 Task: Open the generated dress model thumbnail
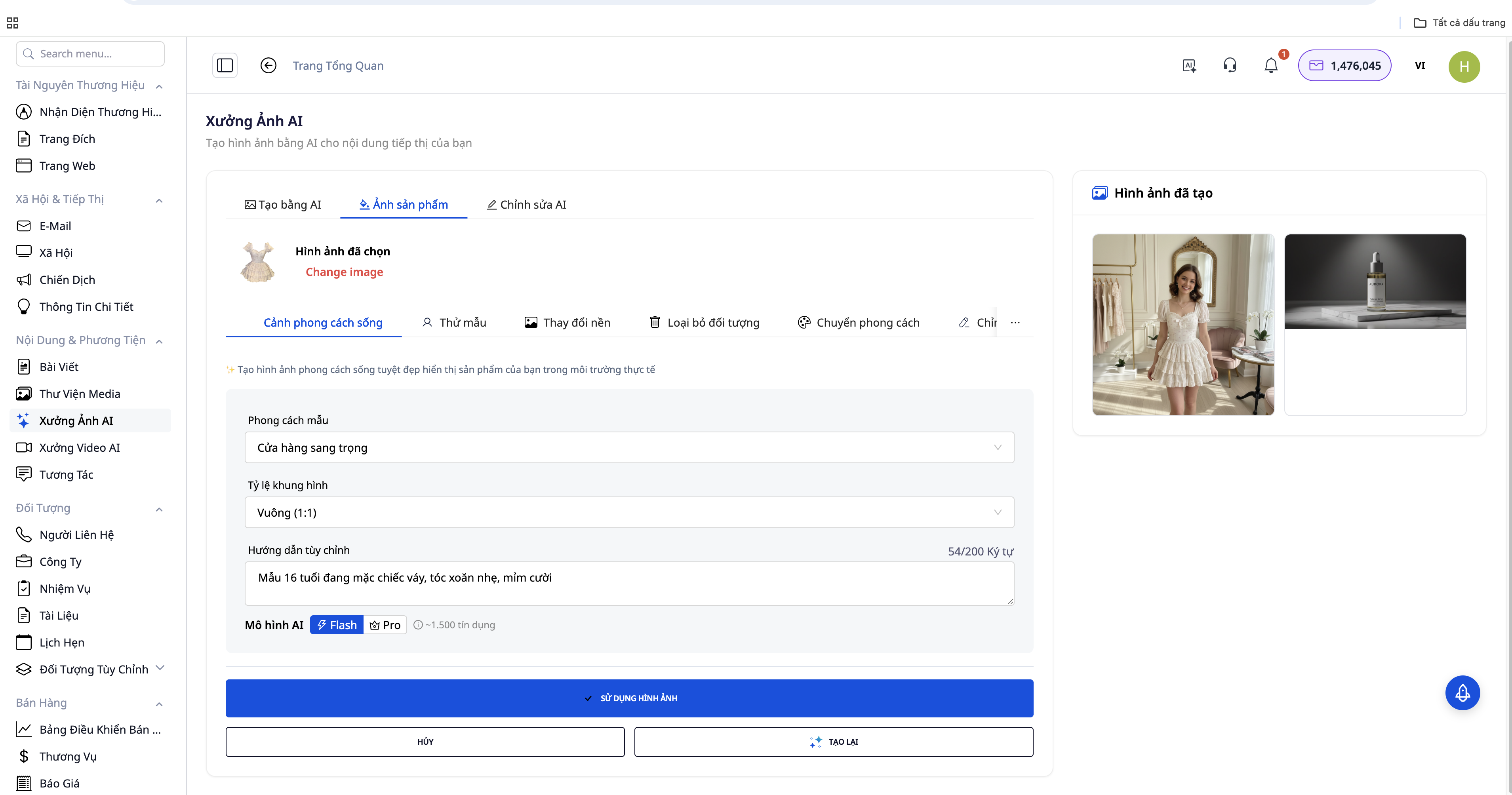pyautogui.click(x=1183, y=325)
